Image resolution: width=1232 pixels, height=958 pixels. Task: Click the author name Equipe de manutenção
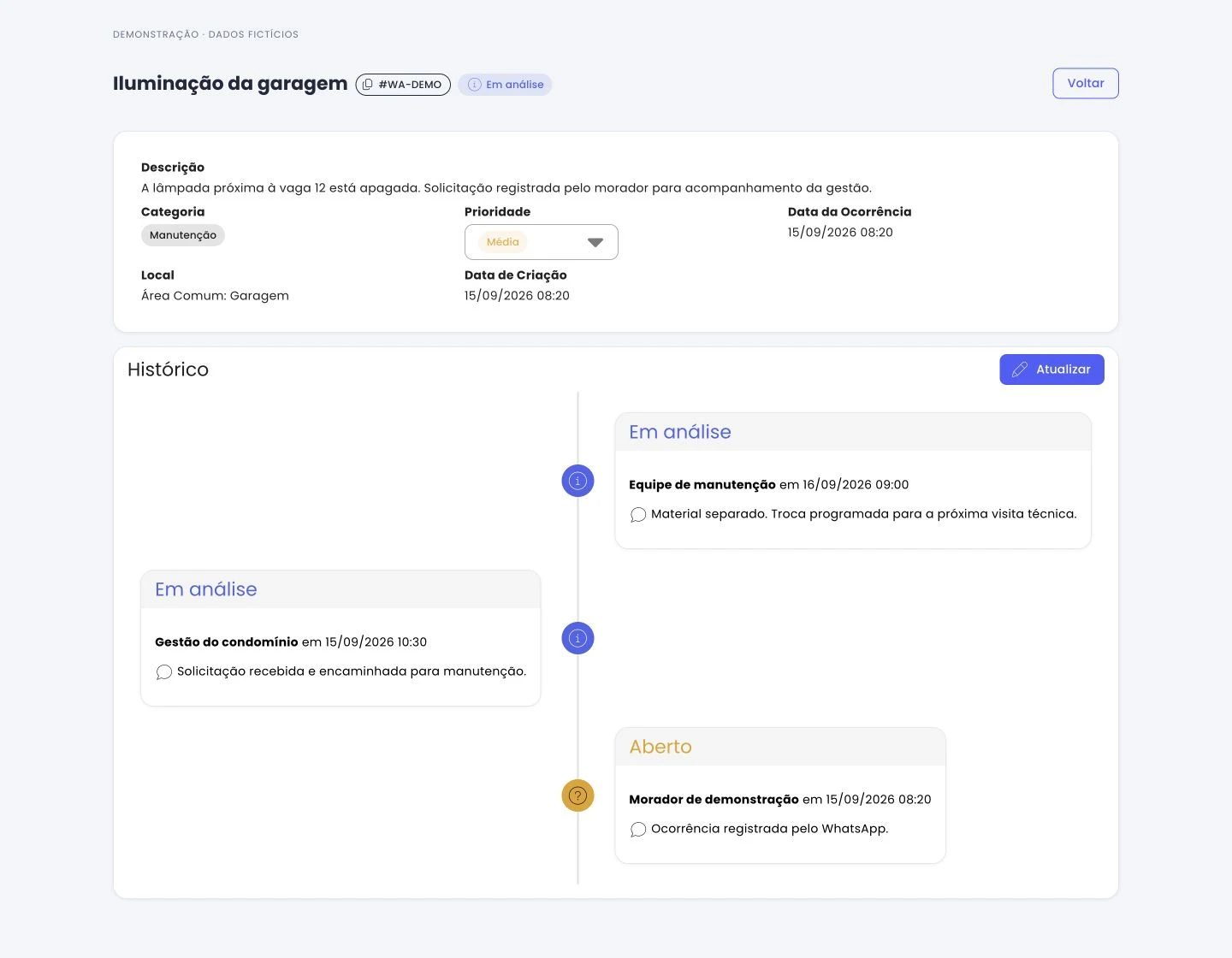702,485
